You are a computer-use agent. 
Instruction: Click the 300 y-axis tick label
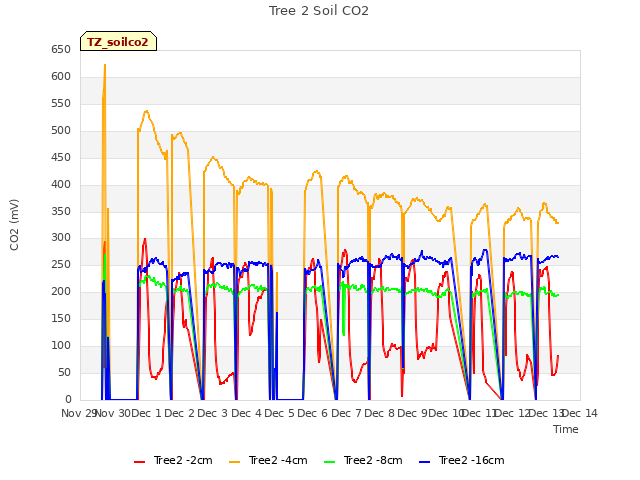[x=61, y=238]
